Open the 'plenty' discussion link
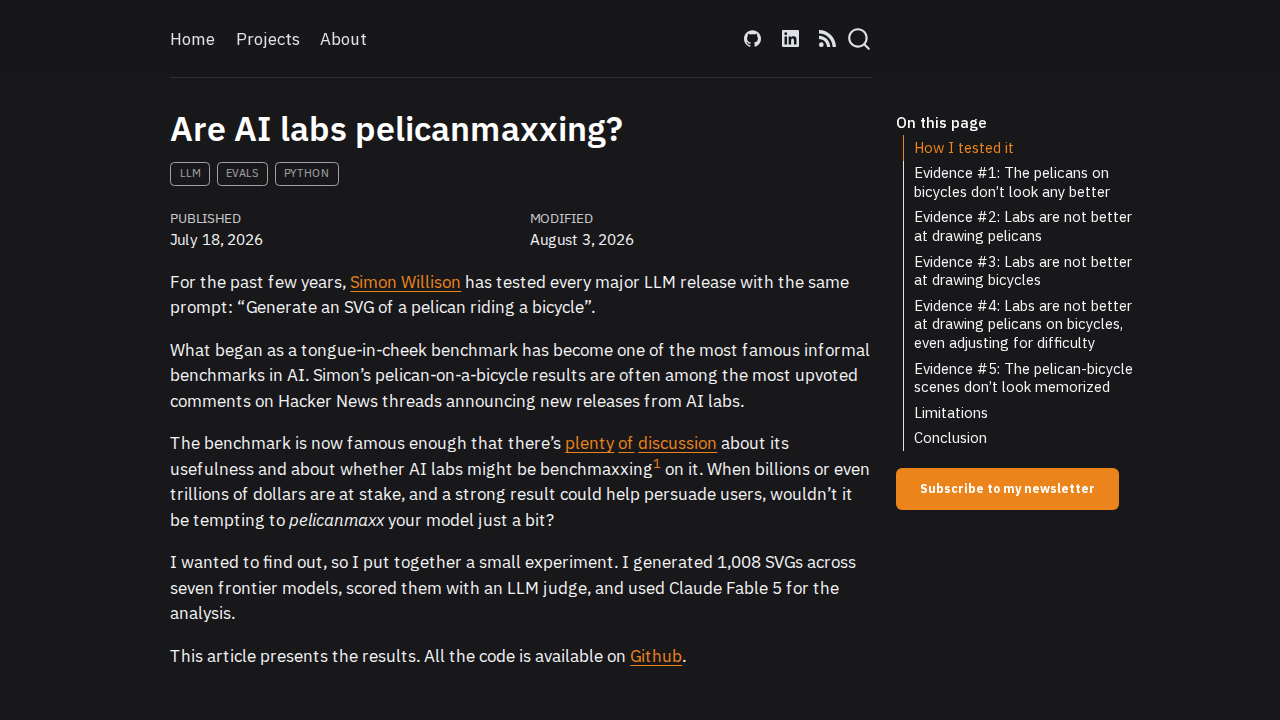This screenshot has height=720, width=1280. pos(589,443)
